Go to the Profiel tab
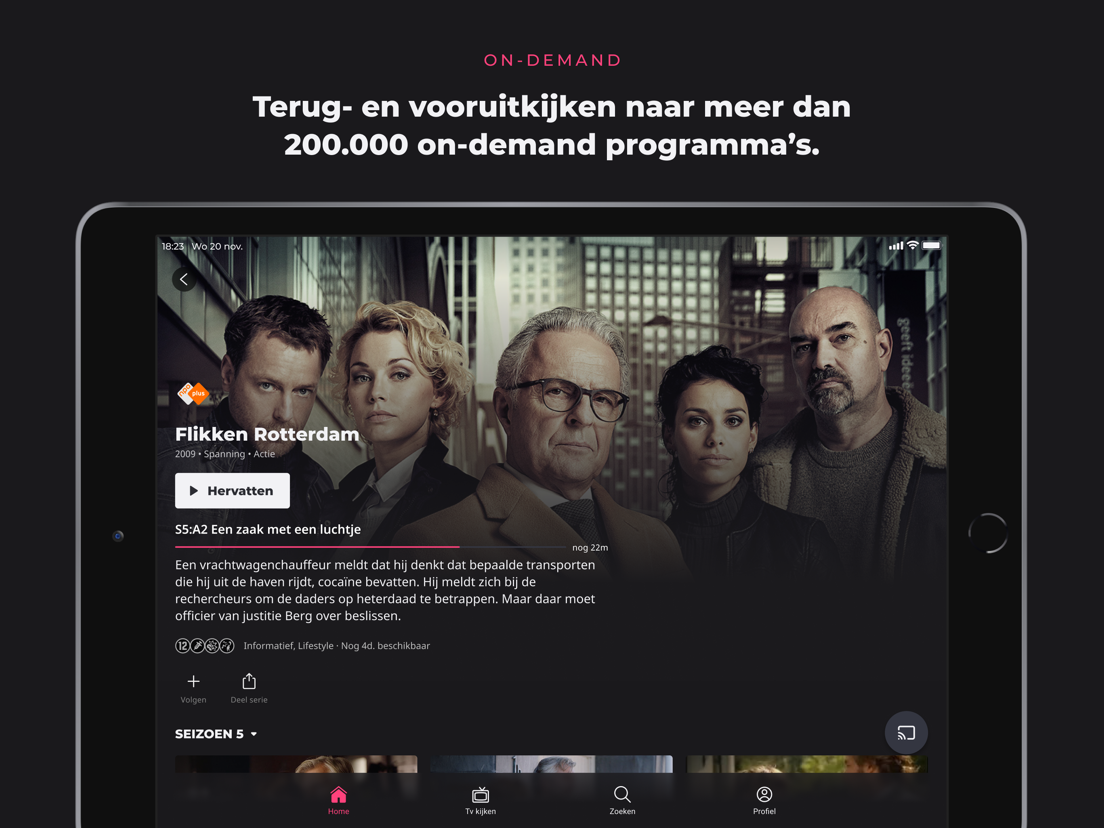 tap(764, 801)
